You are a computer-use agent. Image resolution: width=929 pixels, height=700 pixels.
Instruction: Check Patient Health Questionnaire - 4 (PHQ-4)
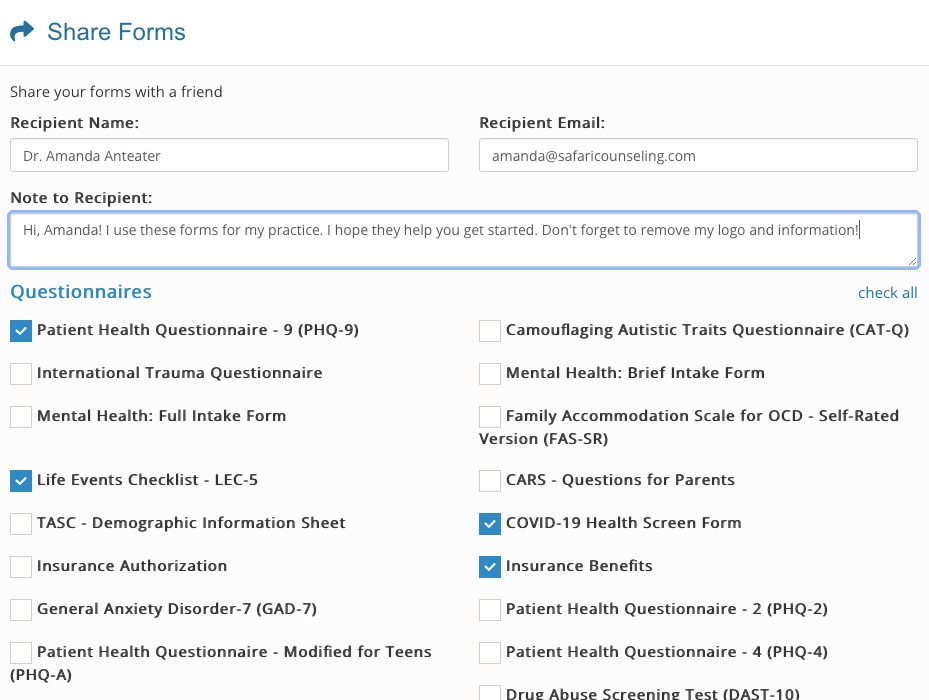[490, 653]
